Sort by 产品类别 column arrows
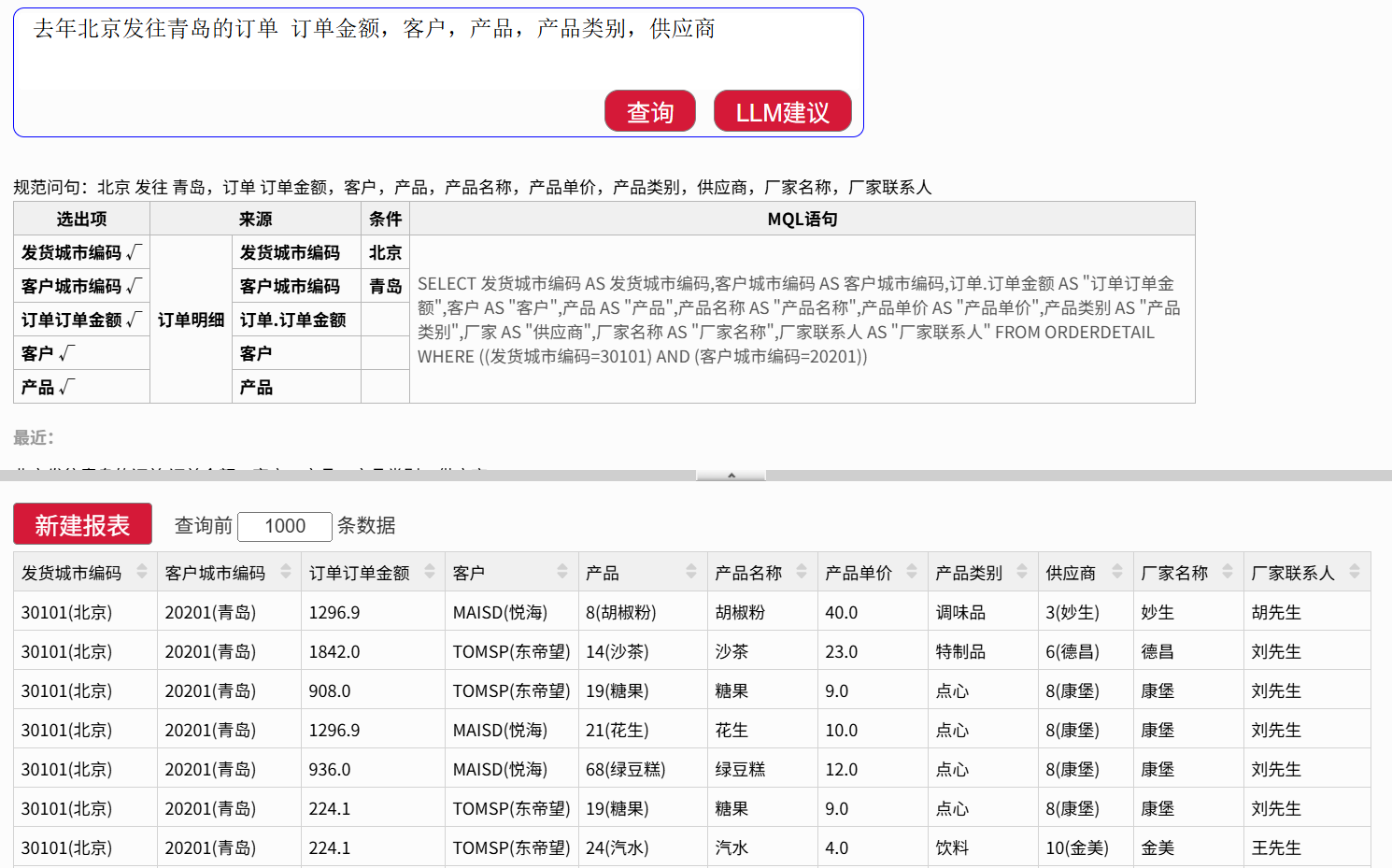 point(1022,572)
